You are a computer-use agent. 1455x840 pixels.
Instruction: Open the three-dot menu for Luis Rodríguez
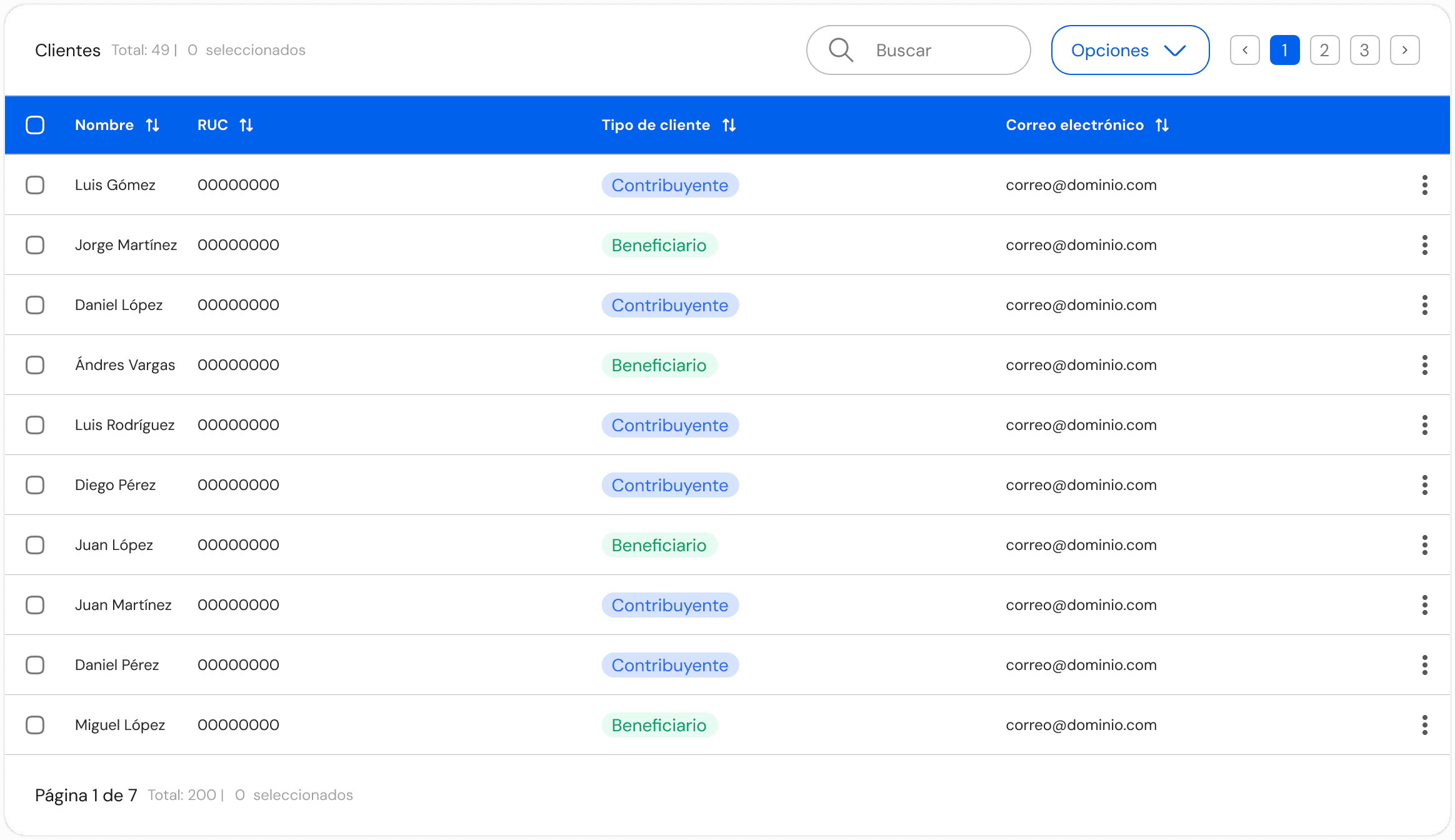coord(1424,425)
